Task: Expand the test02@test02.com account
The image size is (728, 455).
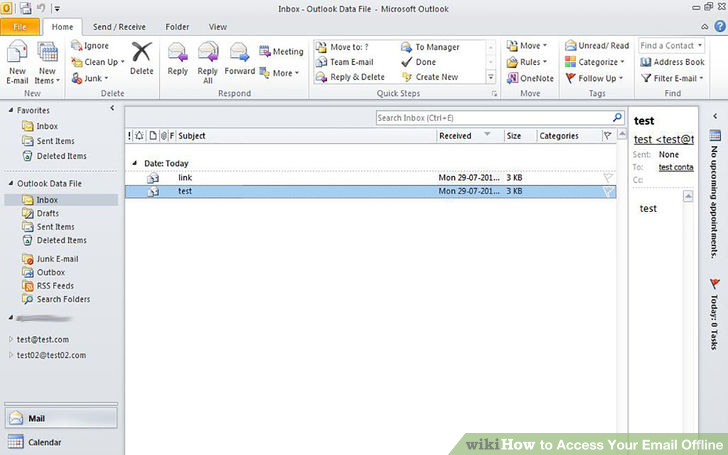Action: [x=11, y=355]
